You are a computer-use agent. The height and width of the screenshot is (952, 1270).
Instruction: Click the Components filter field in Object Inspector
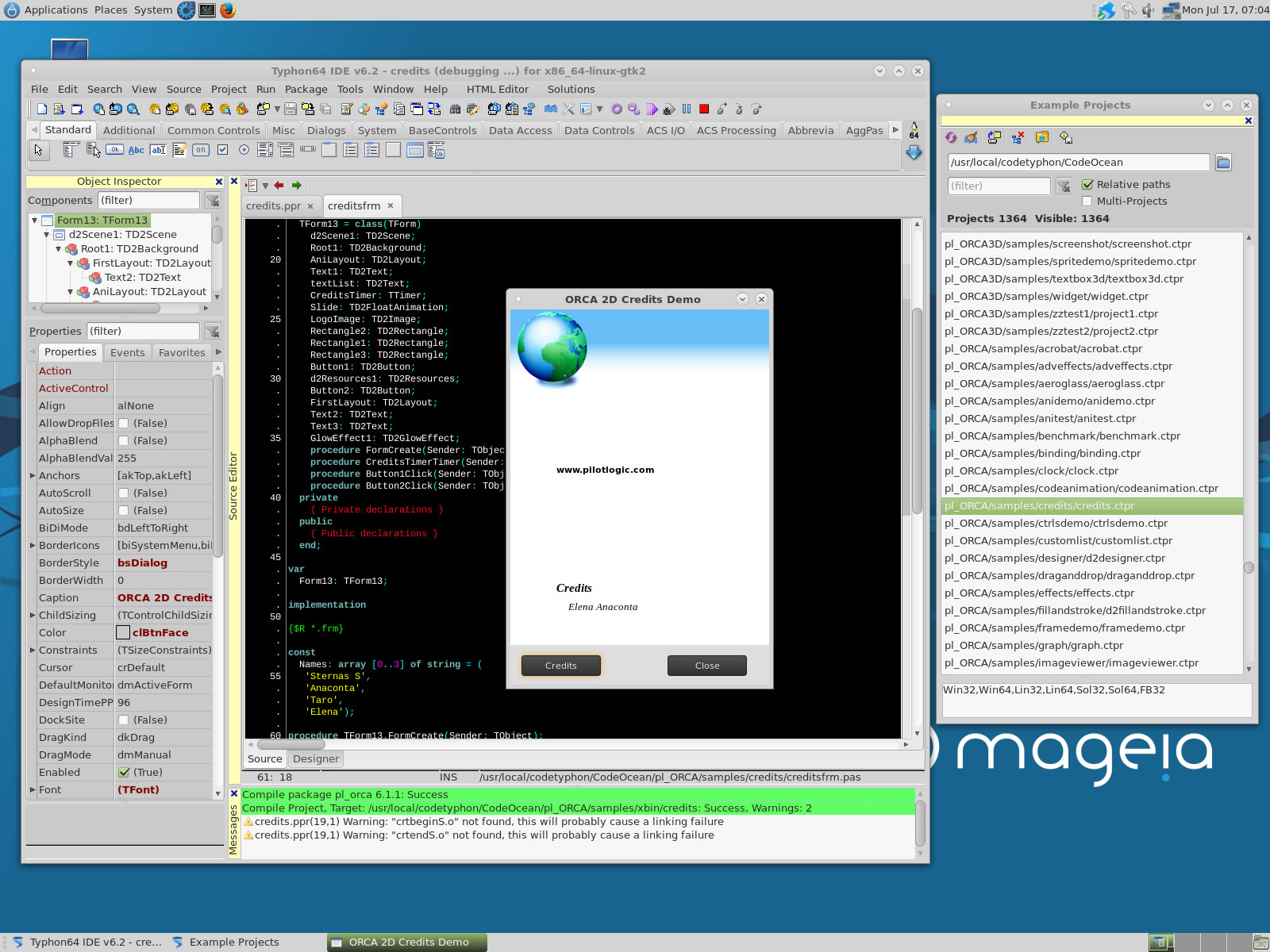[149, 200]
